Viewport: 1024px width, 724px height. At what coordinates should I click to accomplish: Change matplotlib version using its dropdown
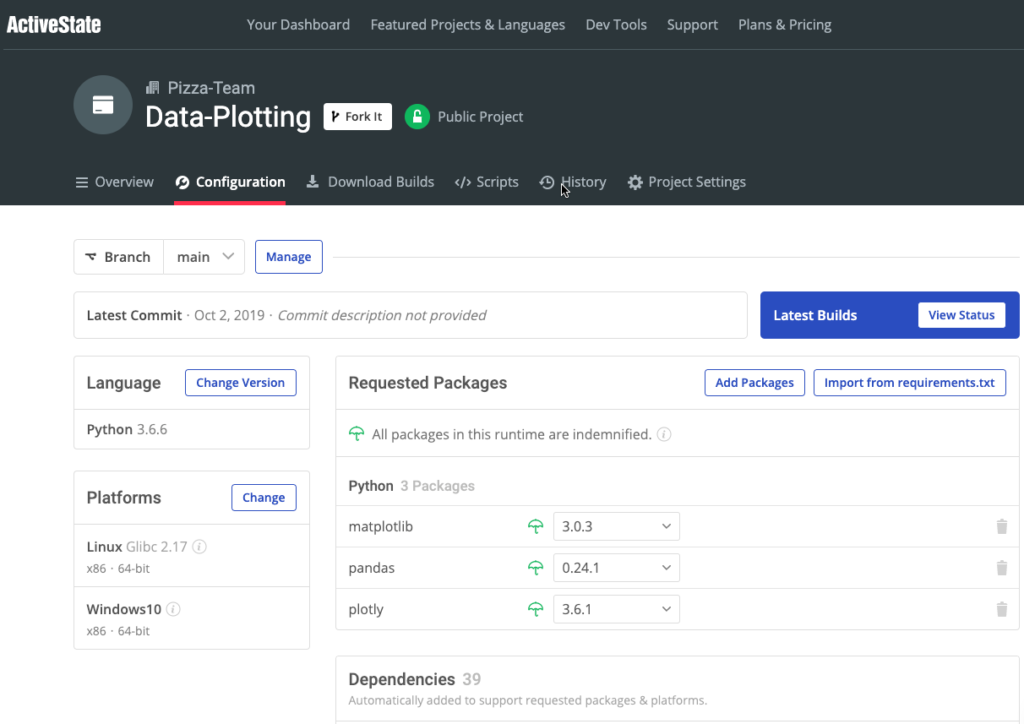616,526
